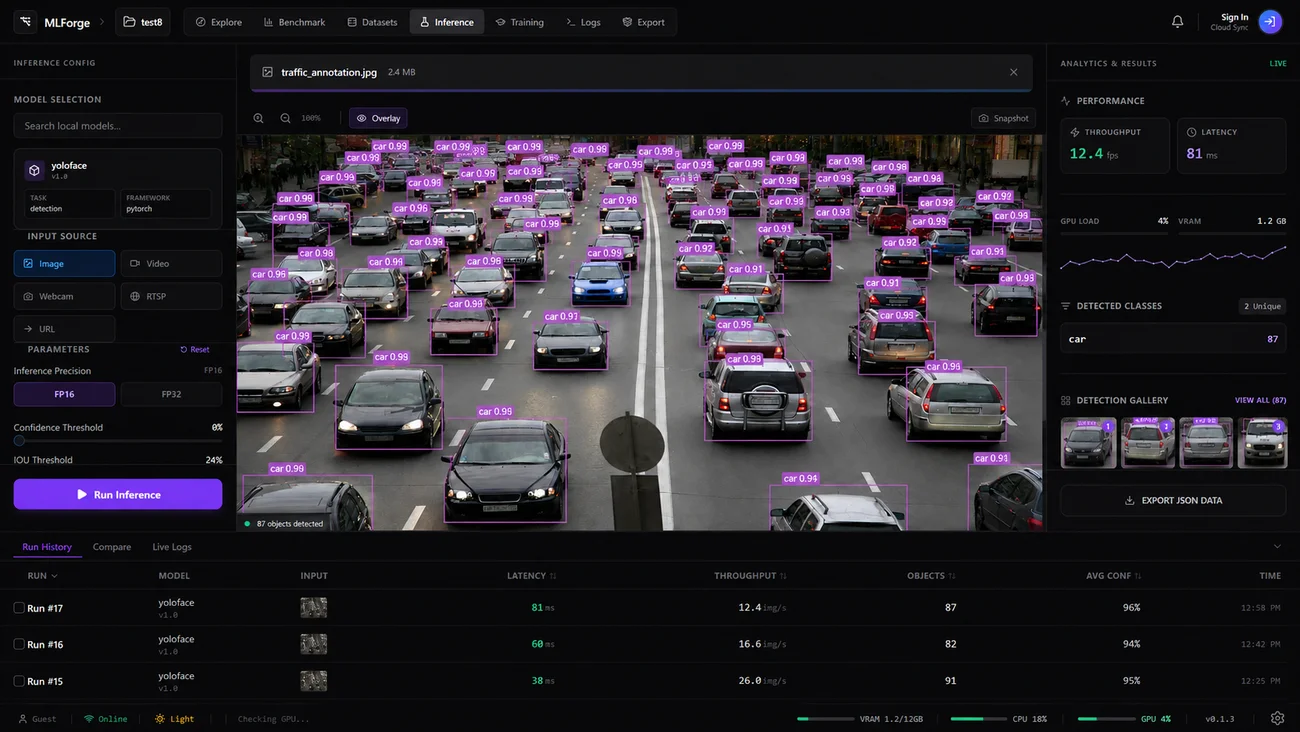Viewport: 1300px width, 732px height.
Task: Open the Live Logs tab
Action: (x=172, y=547)
